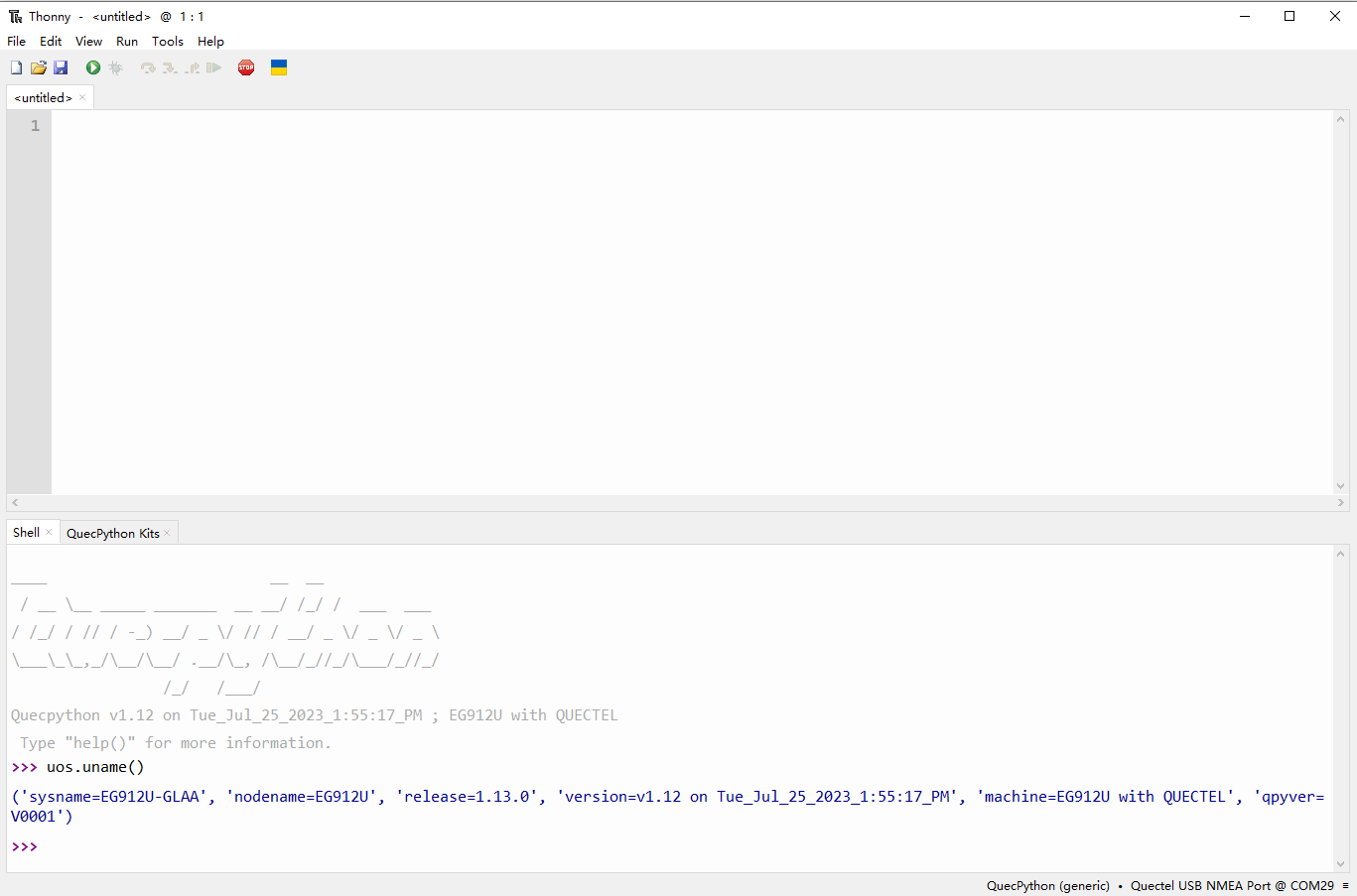Image resolution: width=1357 pixels, height=896 pixels.
Task: Open the View menu
Action: (89, 41)
